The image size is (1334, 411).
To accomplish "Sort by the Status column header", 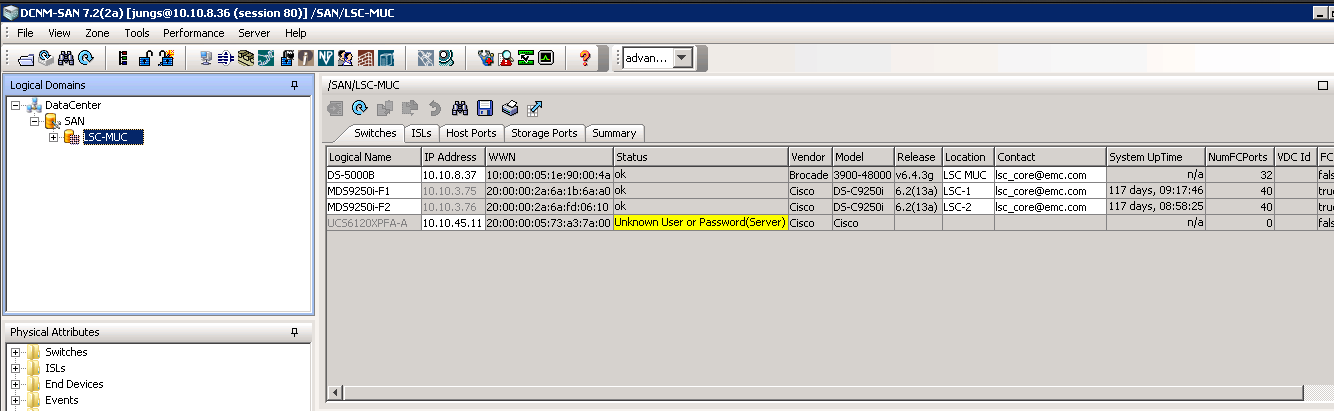I will [x=700, y=157].
